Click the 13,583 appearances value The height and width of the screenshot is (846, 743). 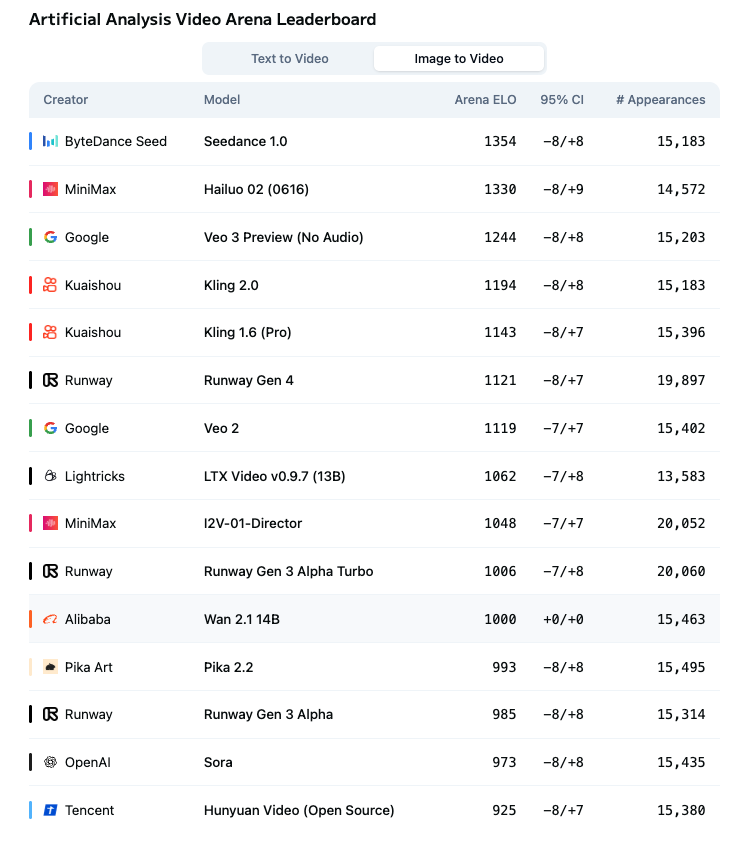tap(681, 476)
